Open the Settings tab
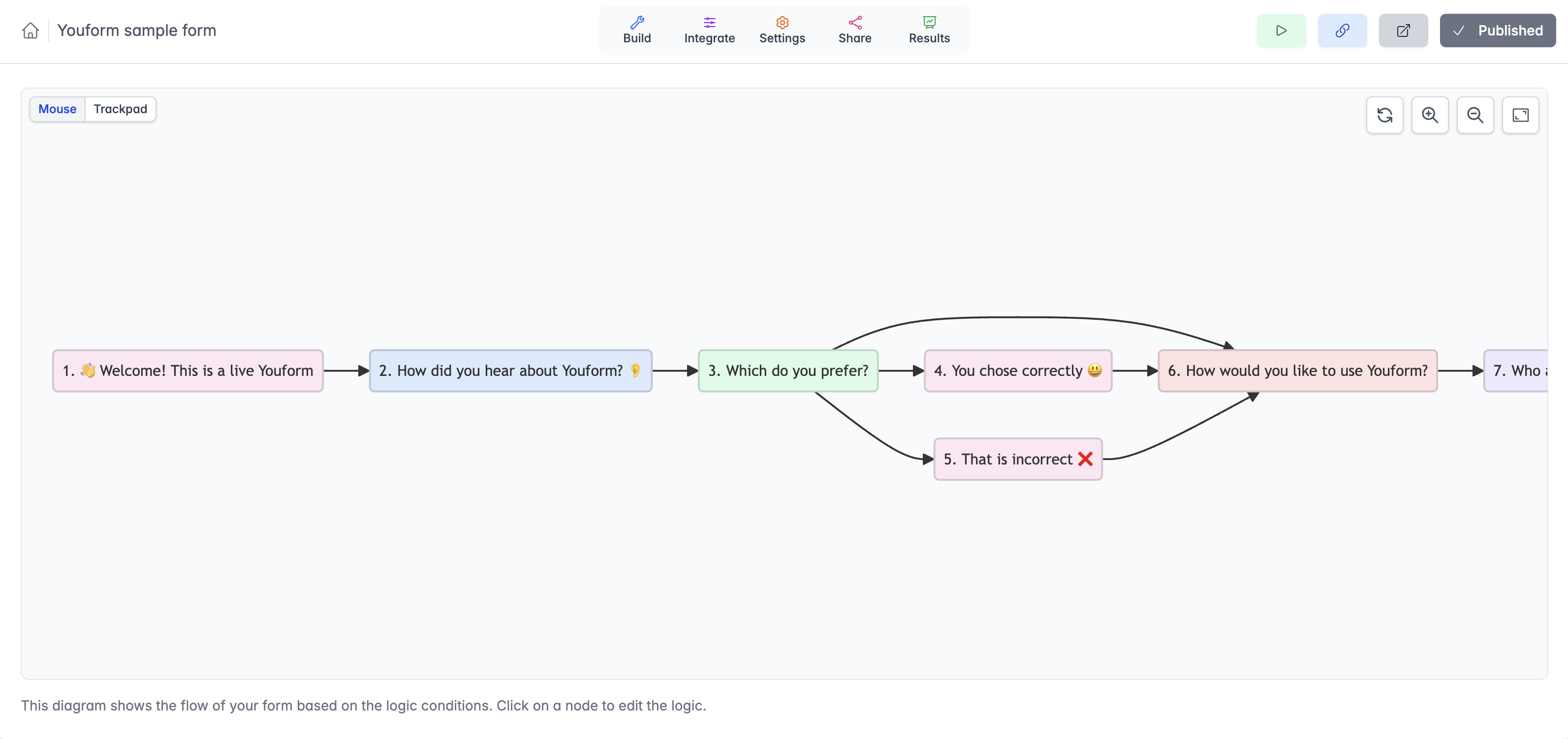 click(x=782, y=31)
